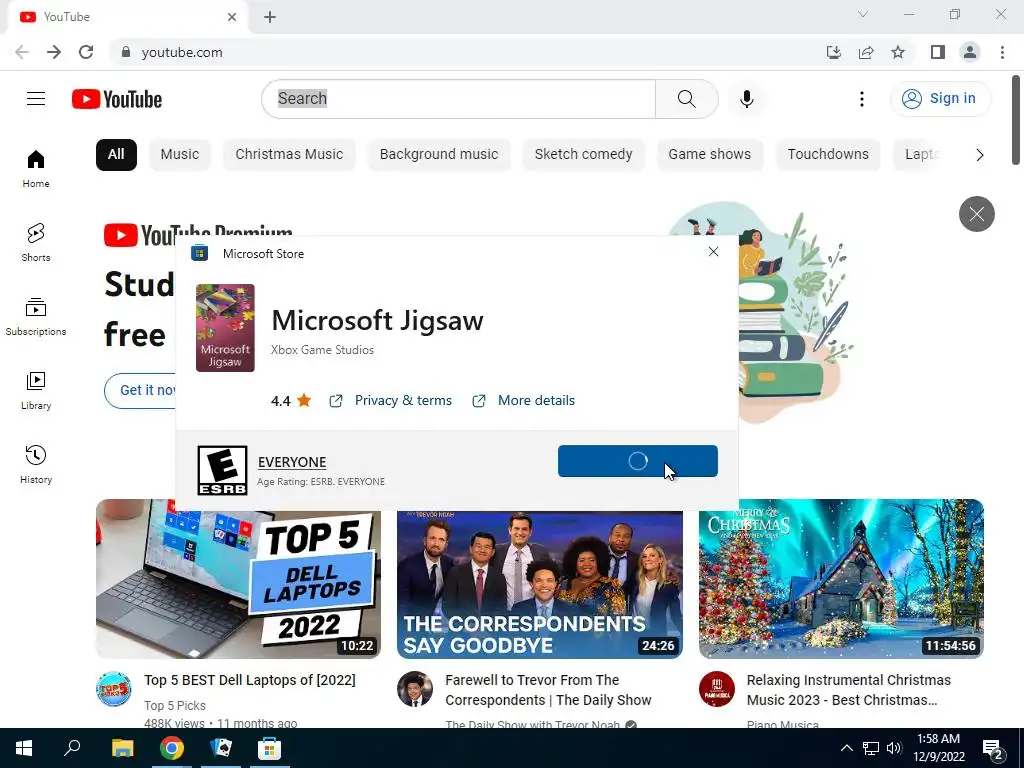Viewport: 1024px width, 768px height.
Task: Open File Explorer from the taskbar
Action: coord(122,748)
